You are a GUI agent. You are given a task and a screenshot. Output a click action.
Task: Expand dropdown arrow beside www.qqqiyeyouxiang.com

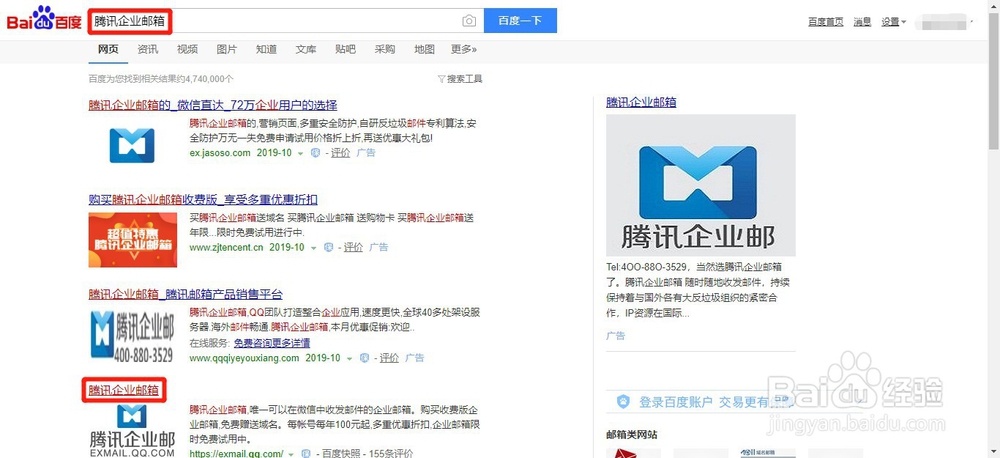(349, 358)
